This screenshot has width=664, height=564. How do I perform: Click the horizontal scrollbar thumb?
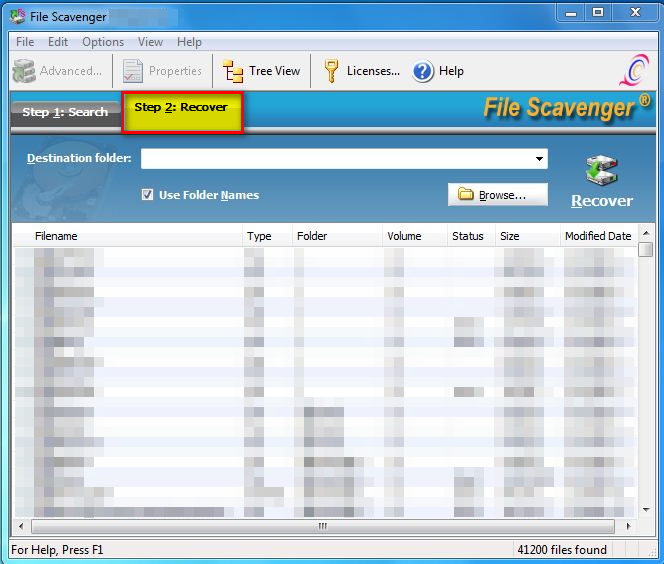click(323, 526)
